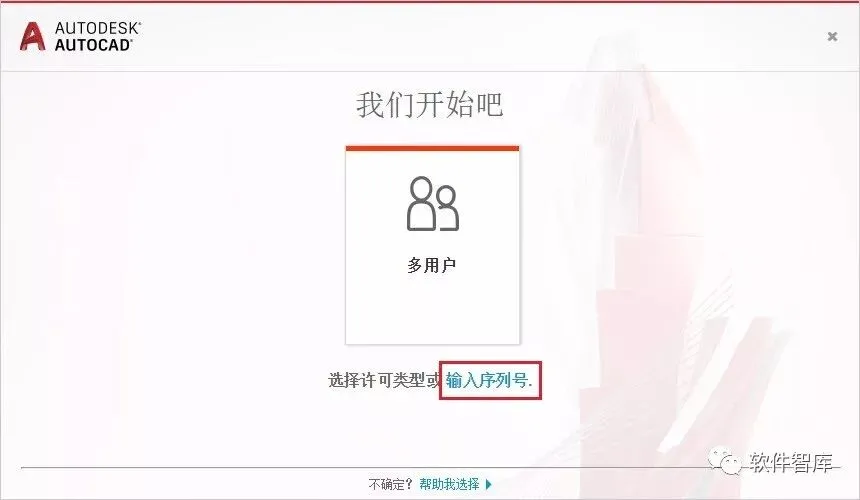Click the two-person multi-user icon
Screen dimensions: 860x500
click(433, 203)
